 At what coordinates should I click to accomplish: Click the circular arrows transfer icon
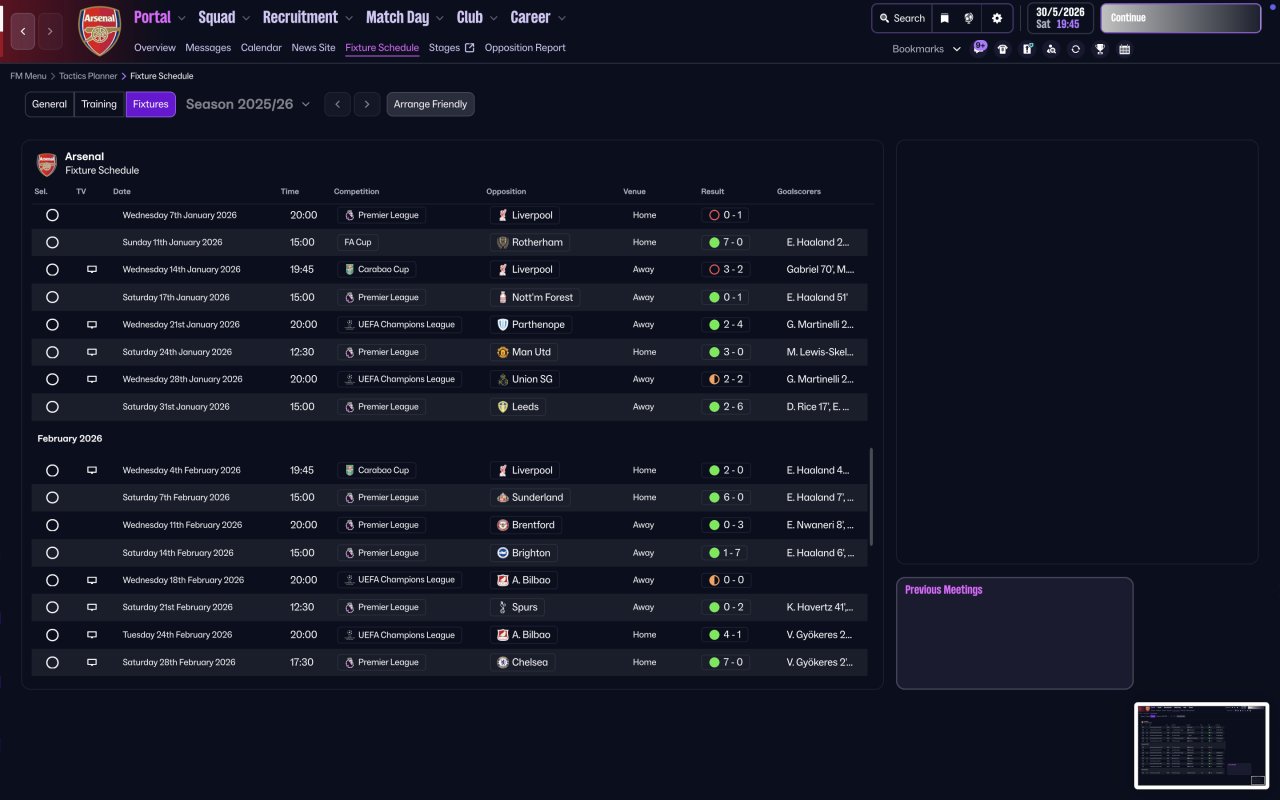tap(1075, 49)
